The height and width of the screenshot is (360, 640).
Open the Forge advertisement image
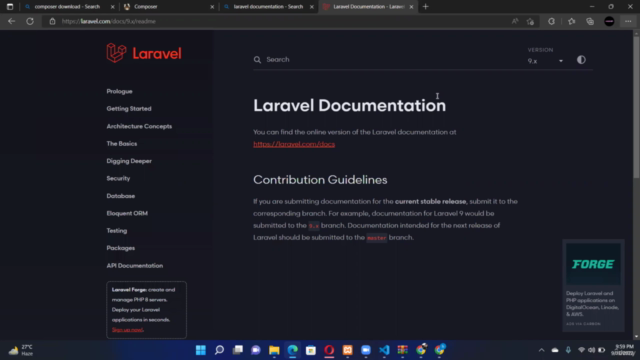pyautogui.click(x=593, y=264)
